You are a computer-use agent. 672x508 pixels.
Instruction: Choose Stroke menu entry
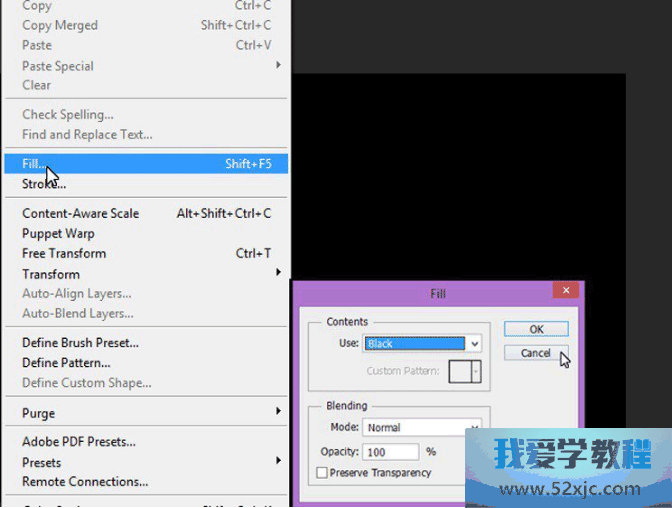(x=44, y=184)
